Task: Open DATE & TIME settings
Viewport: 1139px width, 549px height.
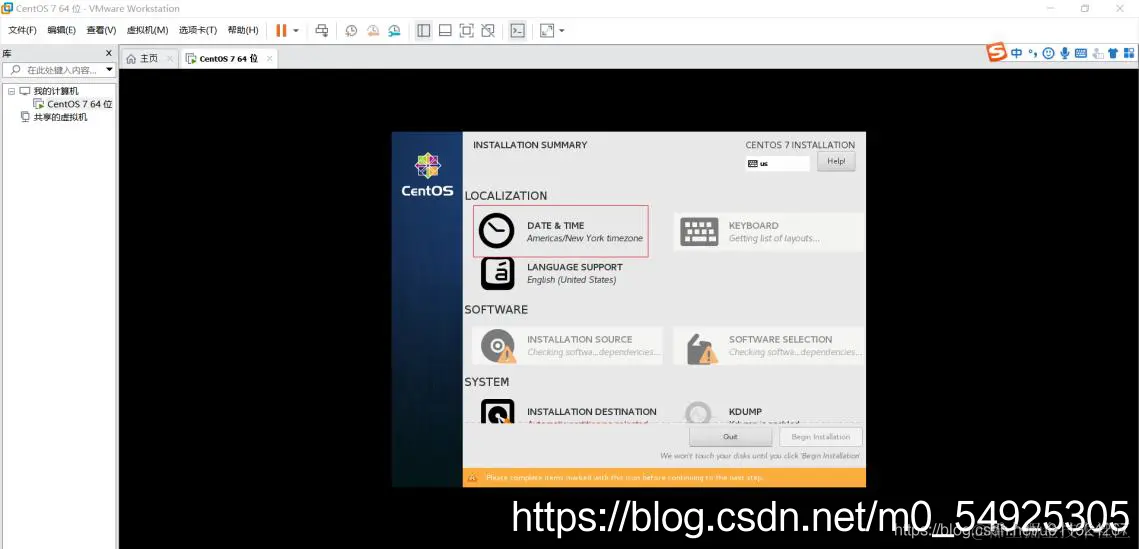Action: 560,231
